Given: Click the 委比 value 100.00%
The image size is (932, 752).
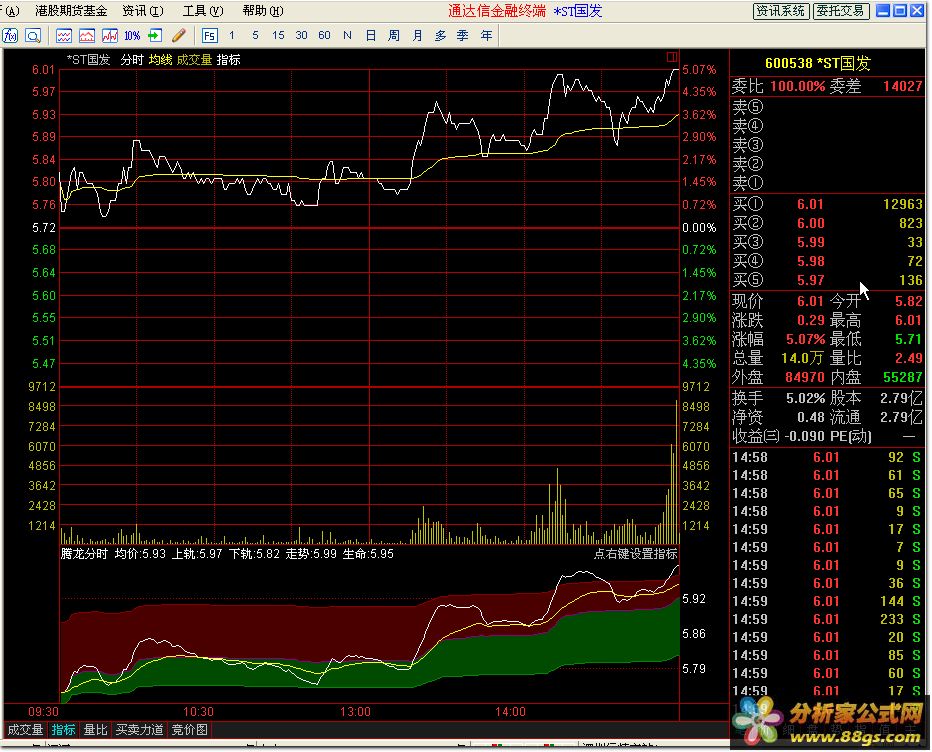Looking at the screenshot, I should [x=798, y=86].
